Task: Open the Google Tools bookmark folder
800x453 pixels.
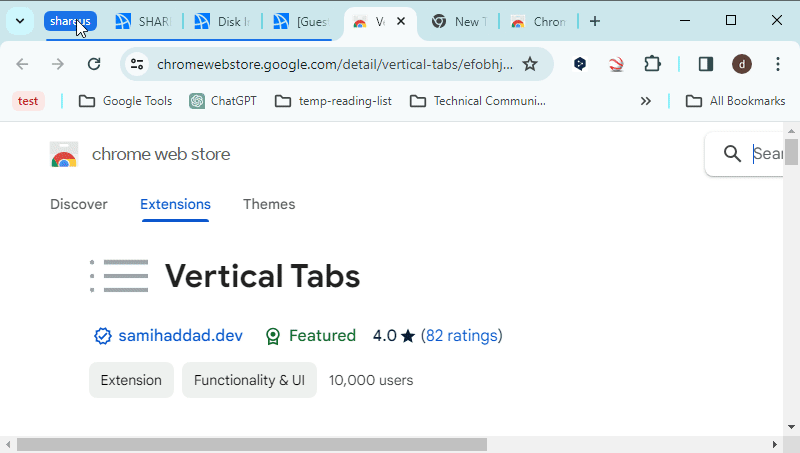Action: click(x=126, y=101)
